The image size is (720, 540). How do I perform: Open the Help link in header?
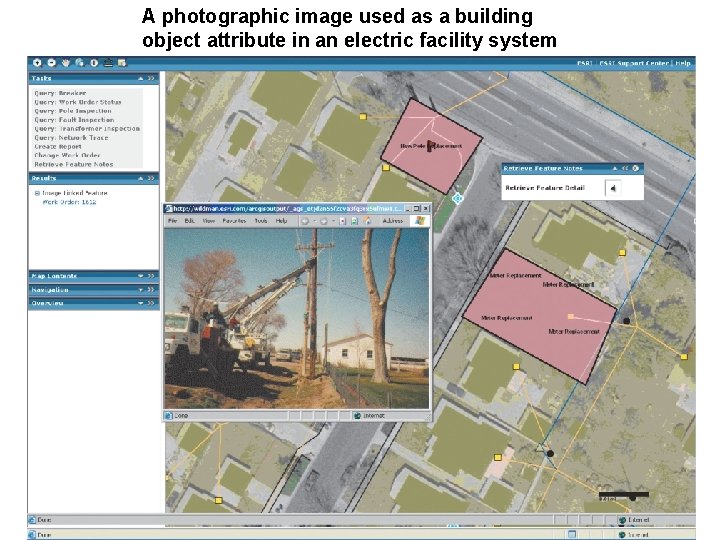pos(683,63)
